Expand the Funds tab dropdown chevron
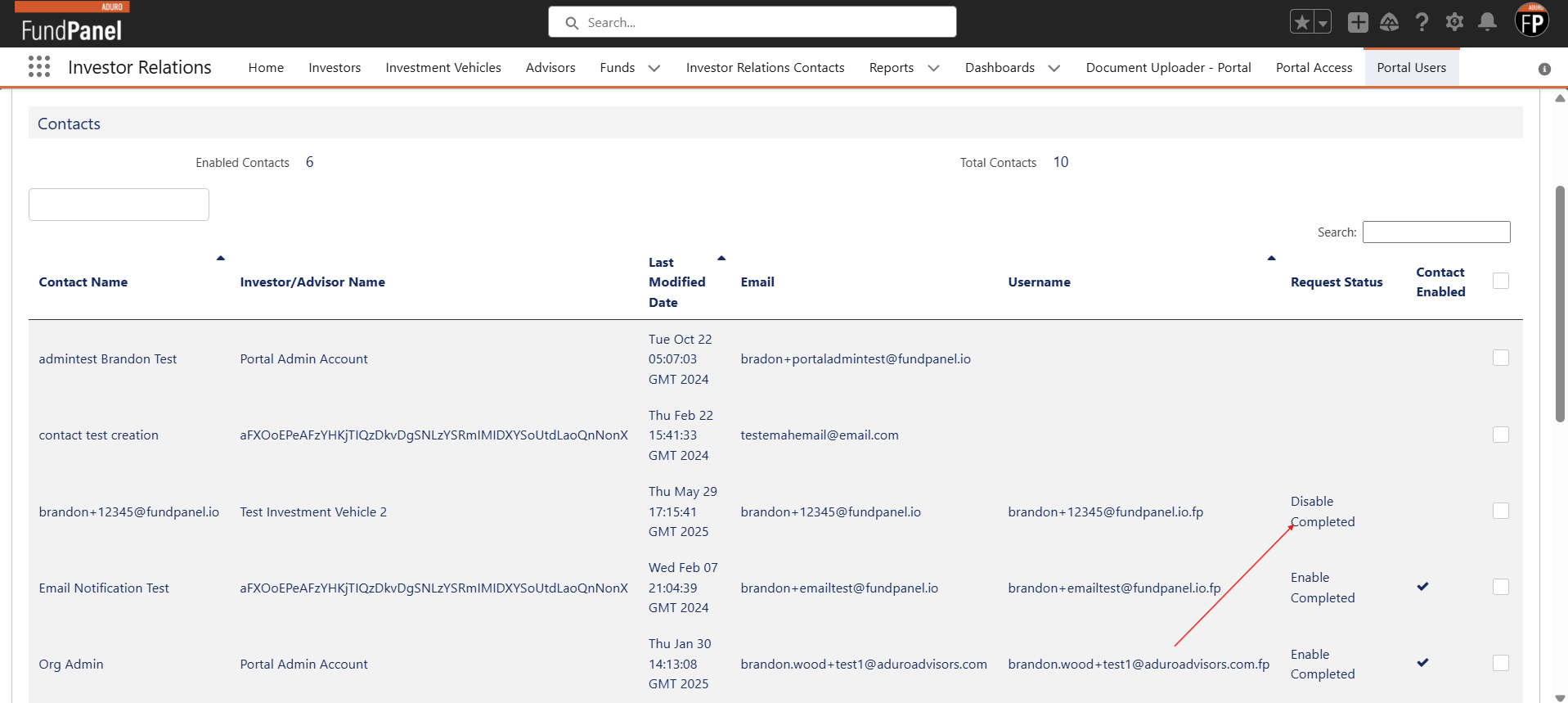Image resolution: width=1568 pixels, height=703 pixels. (x=654, y=68)
